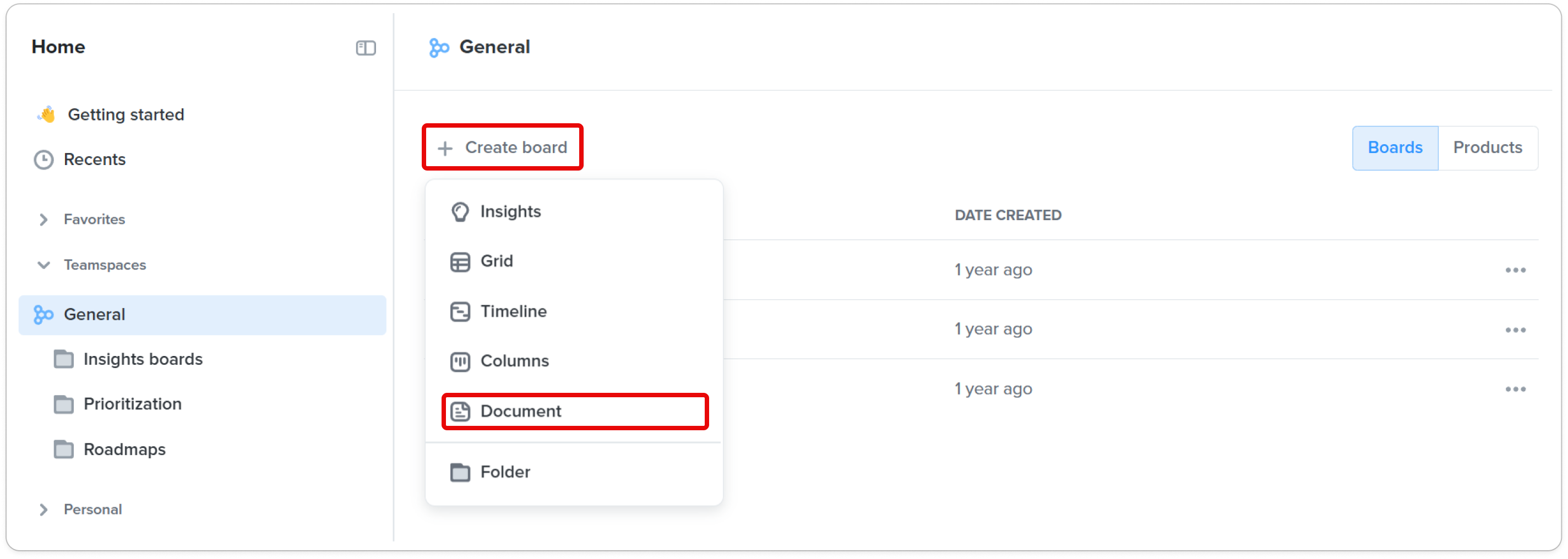Screen dimensions: 1568x559
Task: Click the Timeline board icon
Action: (x=460, y=311)
